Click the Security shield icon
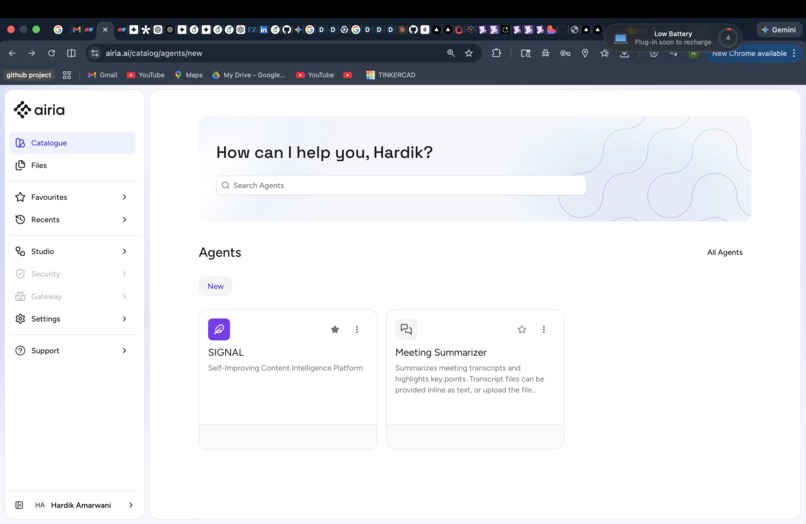This screenshot has height=524, width=806. (20, 274)
